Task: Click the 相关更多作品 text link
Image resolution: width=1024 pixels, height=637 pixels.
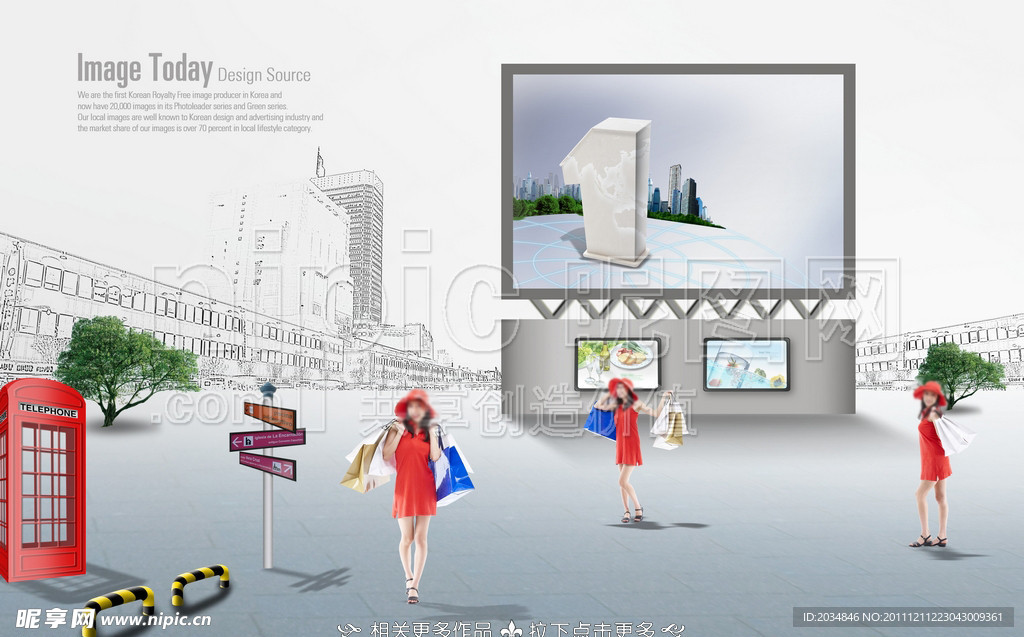Action: pos(431,629)
